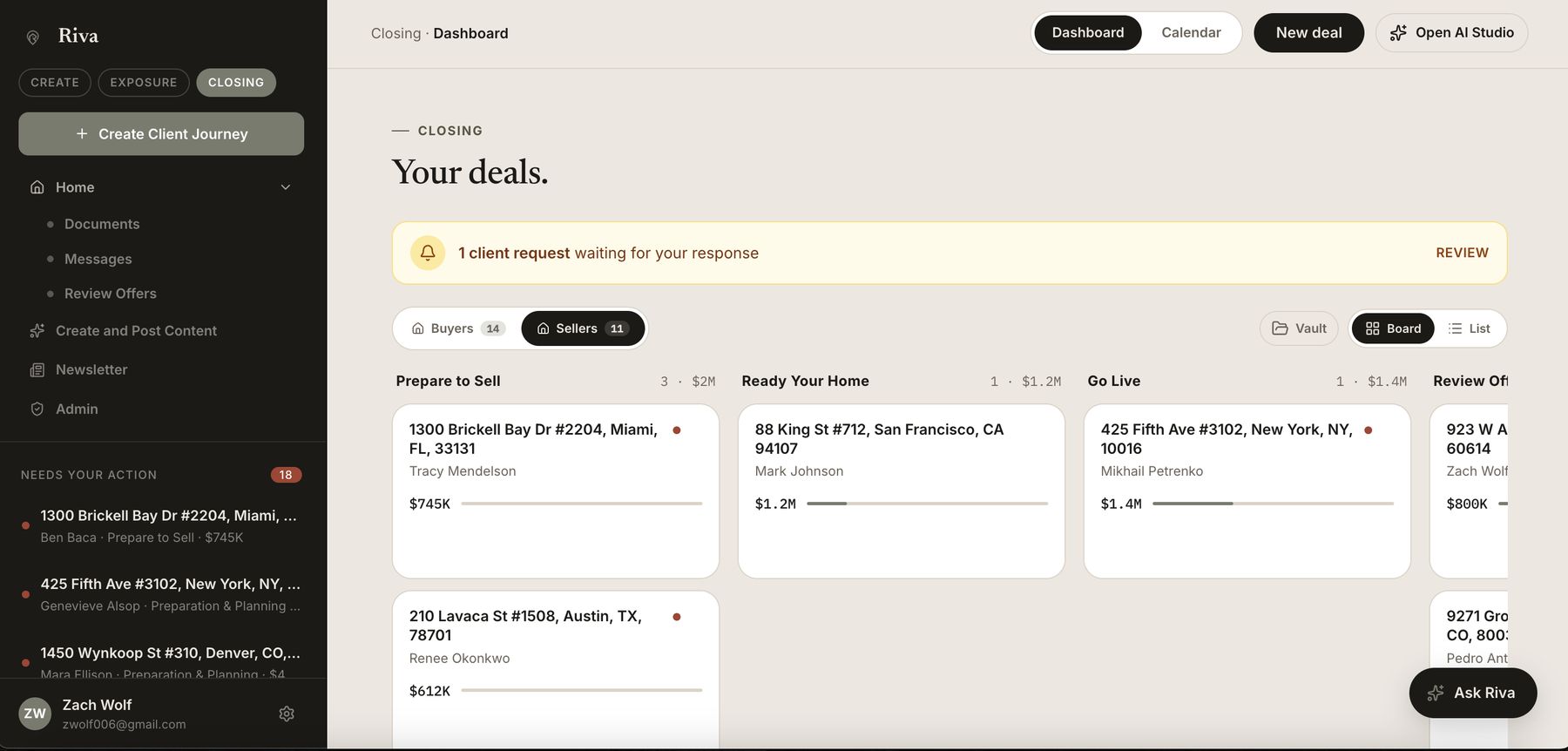Open 1300 Brickell Bay action item in sidebar
The height and width of the screenshot is (751, 1568).
pyautogui.click(x=162, y=526)
